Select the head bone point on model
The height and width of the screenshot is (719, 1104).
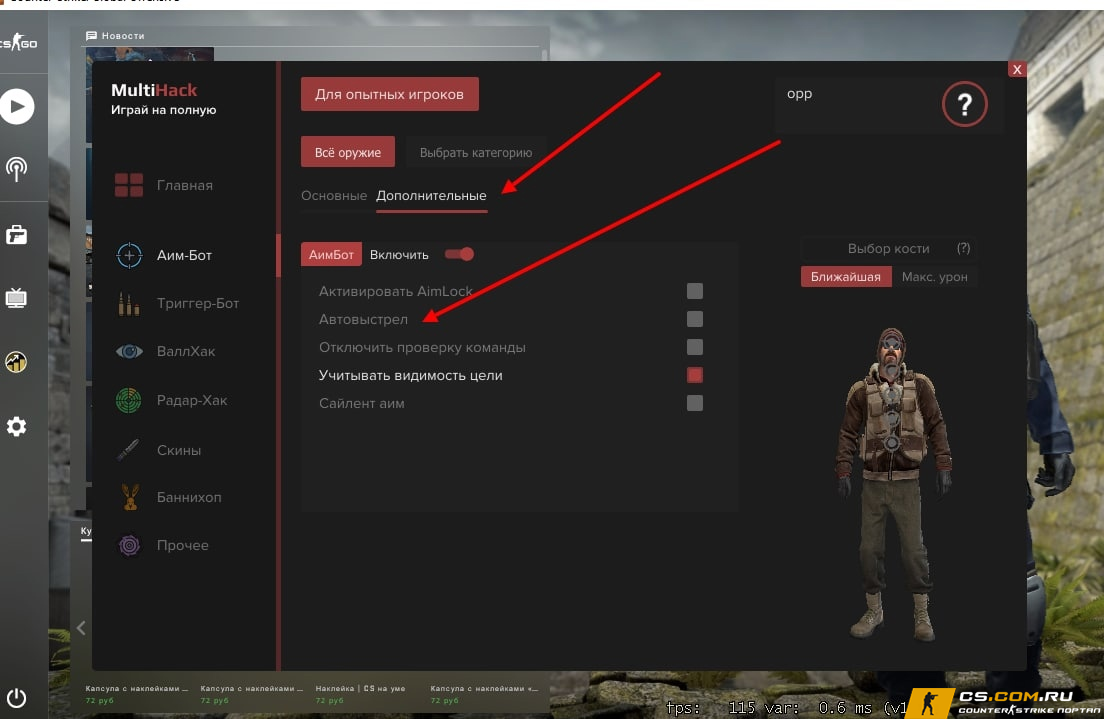pyautogui.click(x=891, y=346)
